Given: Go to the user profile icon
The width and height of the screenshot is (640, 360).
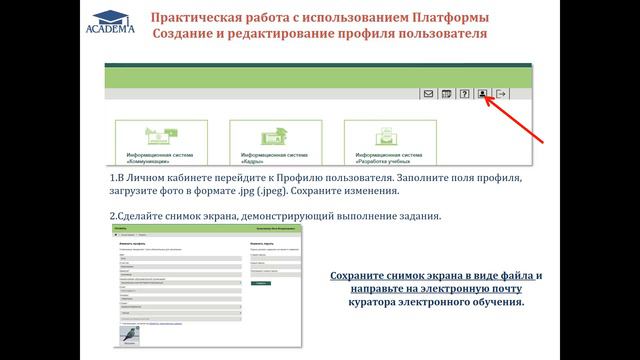Looking at the screenshot, I should [x=482, y=94].
